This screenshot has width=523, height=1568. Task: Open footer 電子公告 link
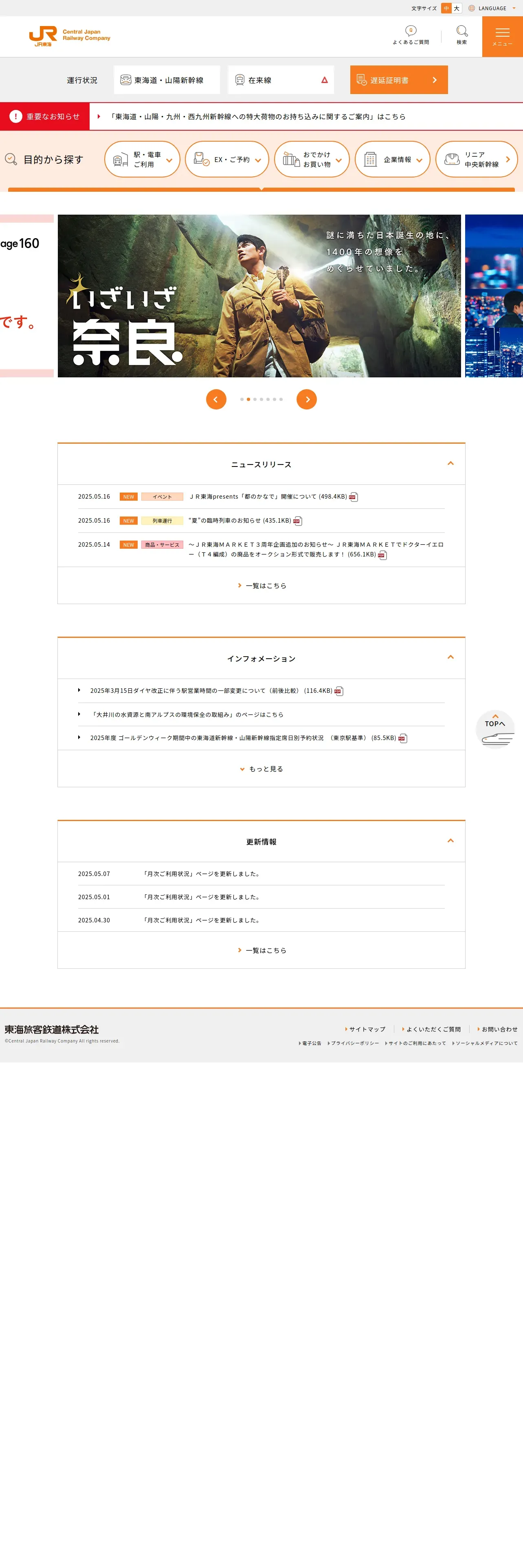pos(310,1043)
